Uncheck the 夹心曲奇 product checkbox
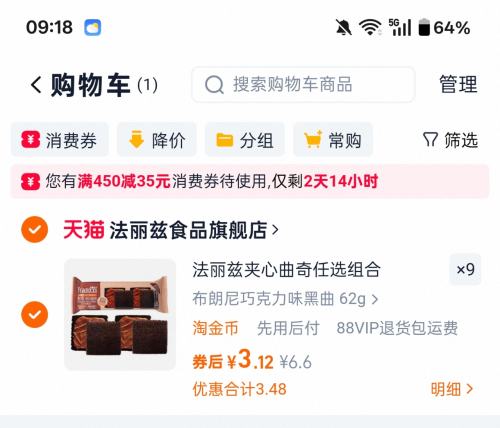Screen dimensions: 500x428 pos(35,314)
